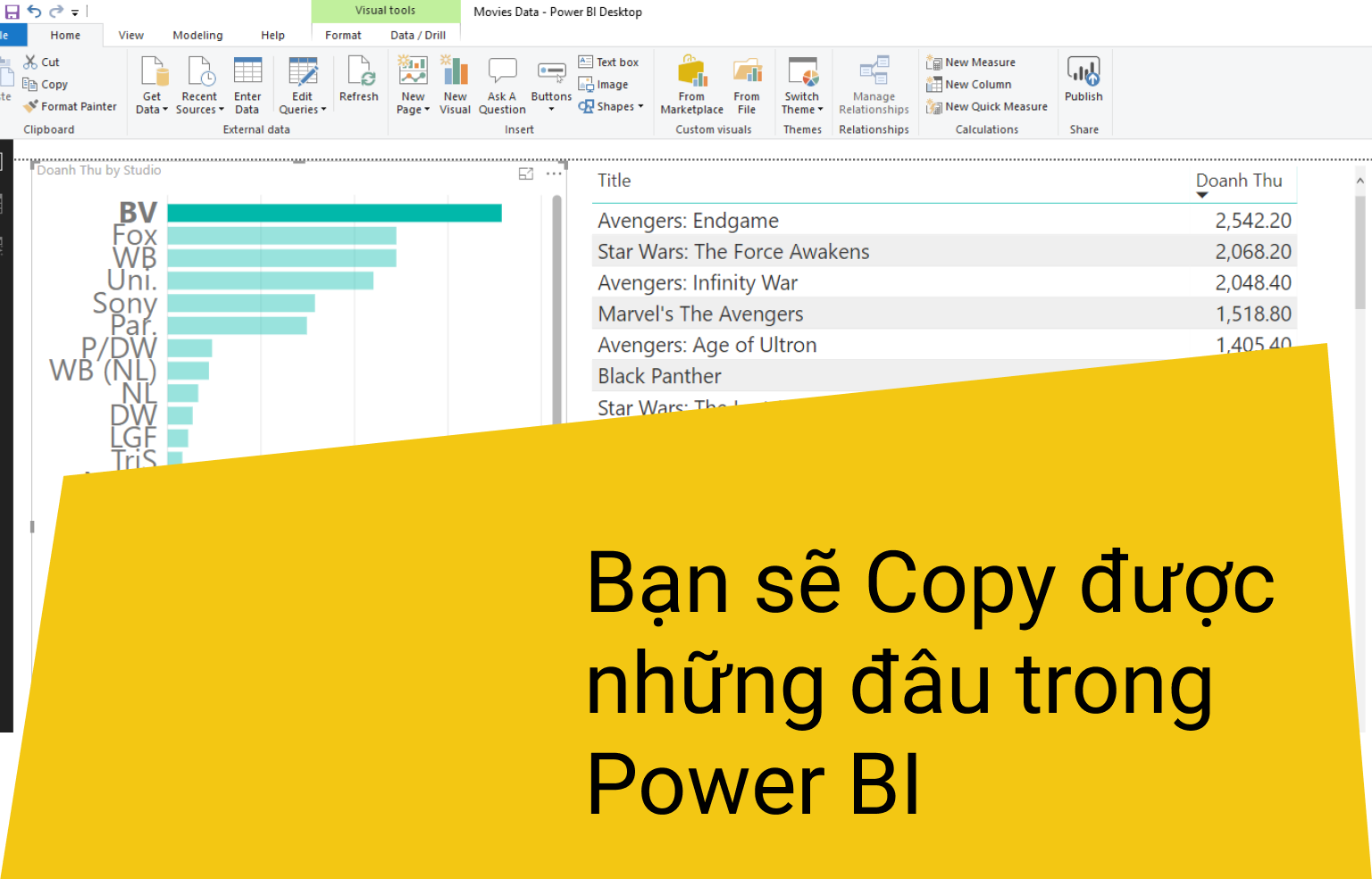Sort table by Title column header

tap(615, 180)
